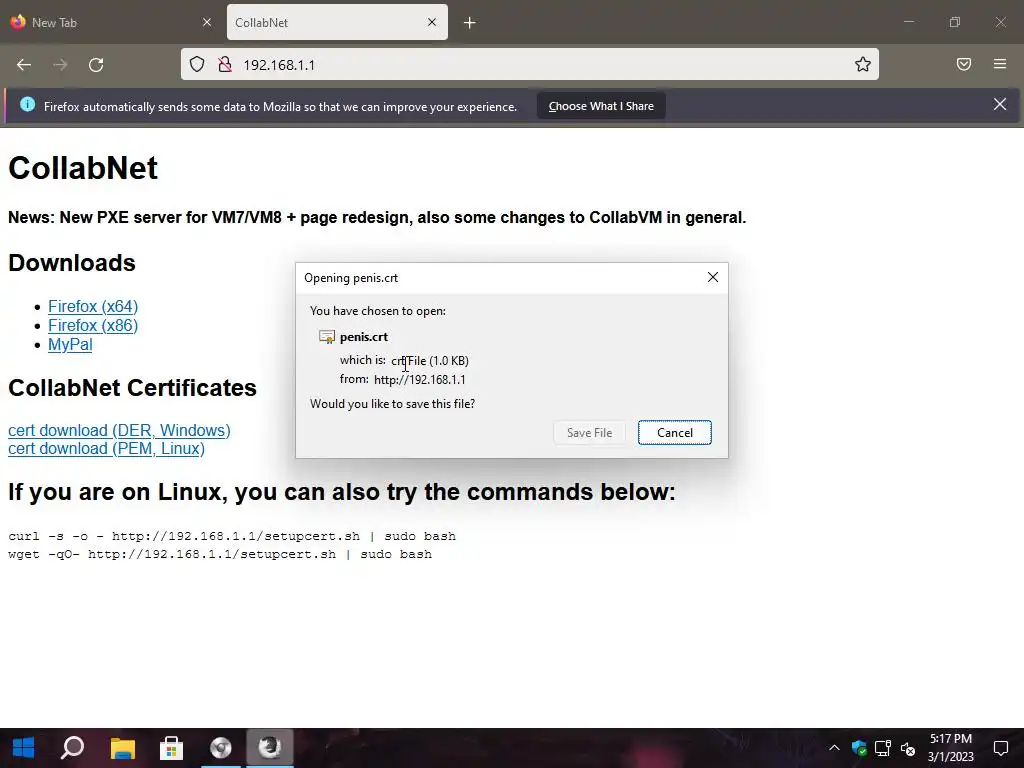Image resolution: width=1024 pixels, height=768 pixels.
Task: Open Windows Security tray icon
Action: pos(859,748)
